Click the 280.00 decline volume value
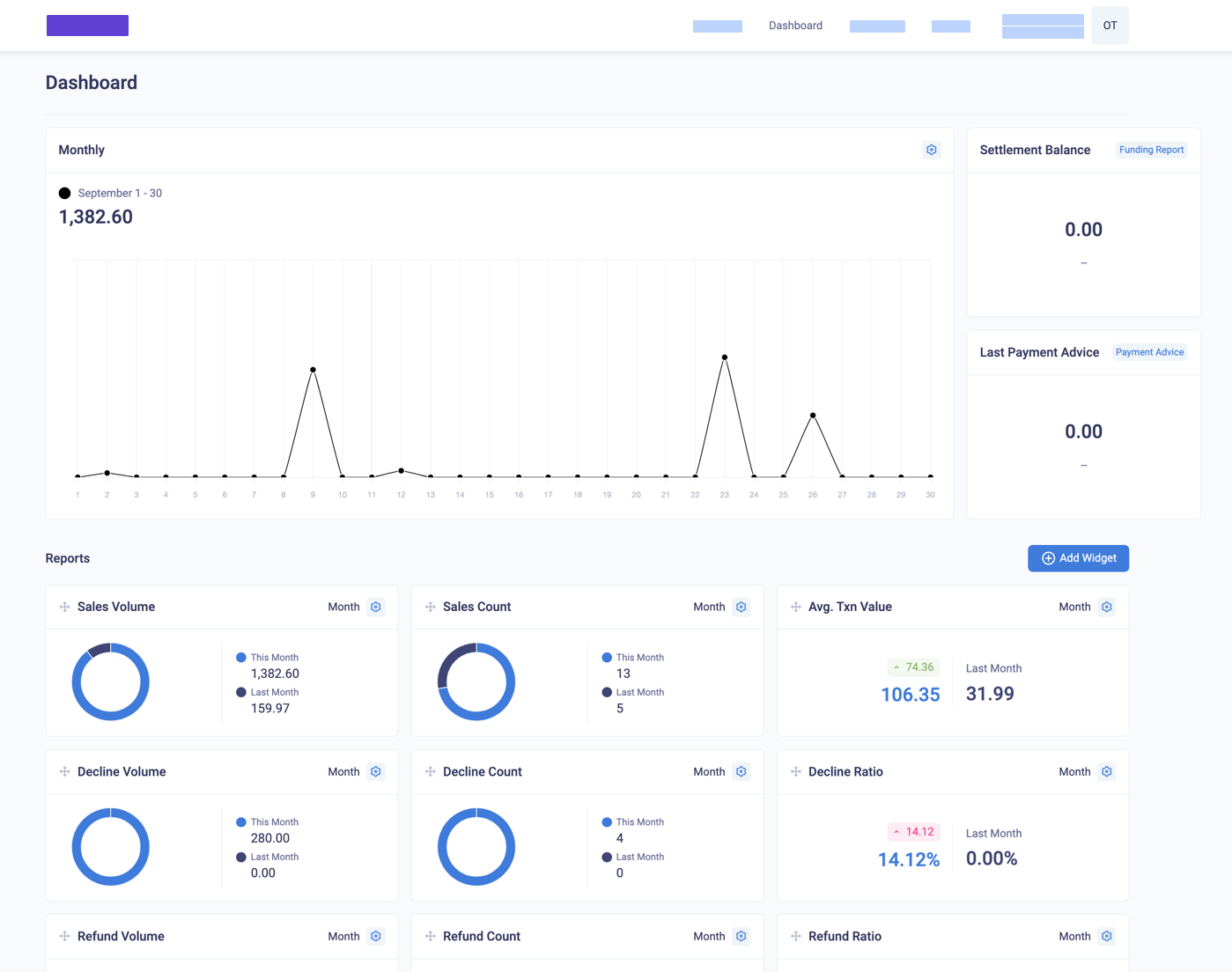The height and width of the screenshot is (972, 1232). pos(270,838)
